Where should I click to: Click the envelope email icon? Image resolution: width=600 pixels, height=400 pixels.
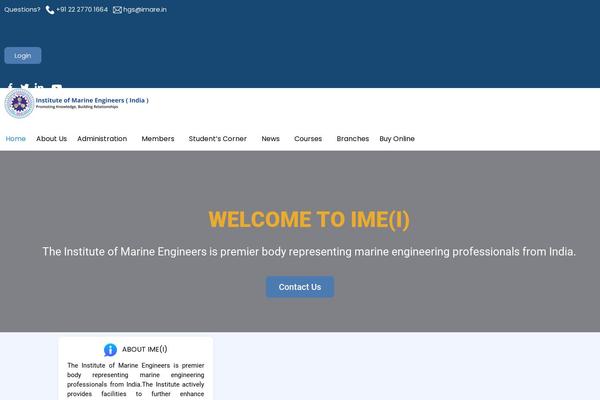(117, 10)
